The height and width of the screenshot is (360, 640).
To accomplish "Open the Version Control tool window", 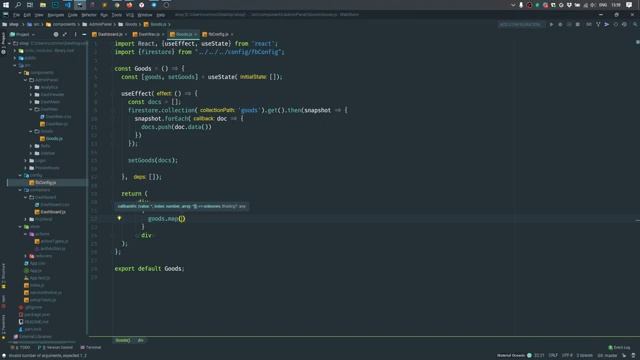I will (x=55, y=348).
